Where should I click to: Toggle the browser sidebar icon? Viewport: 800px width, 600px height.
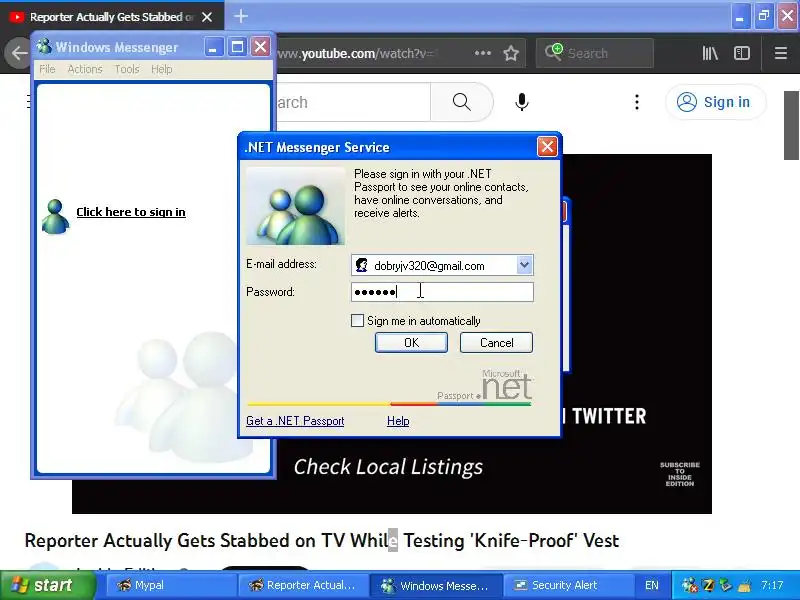[741, 53]
